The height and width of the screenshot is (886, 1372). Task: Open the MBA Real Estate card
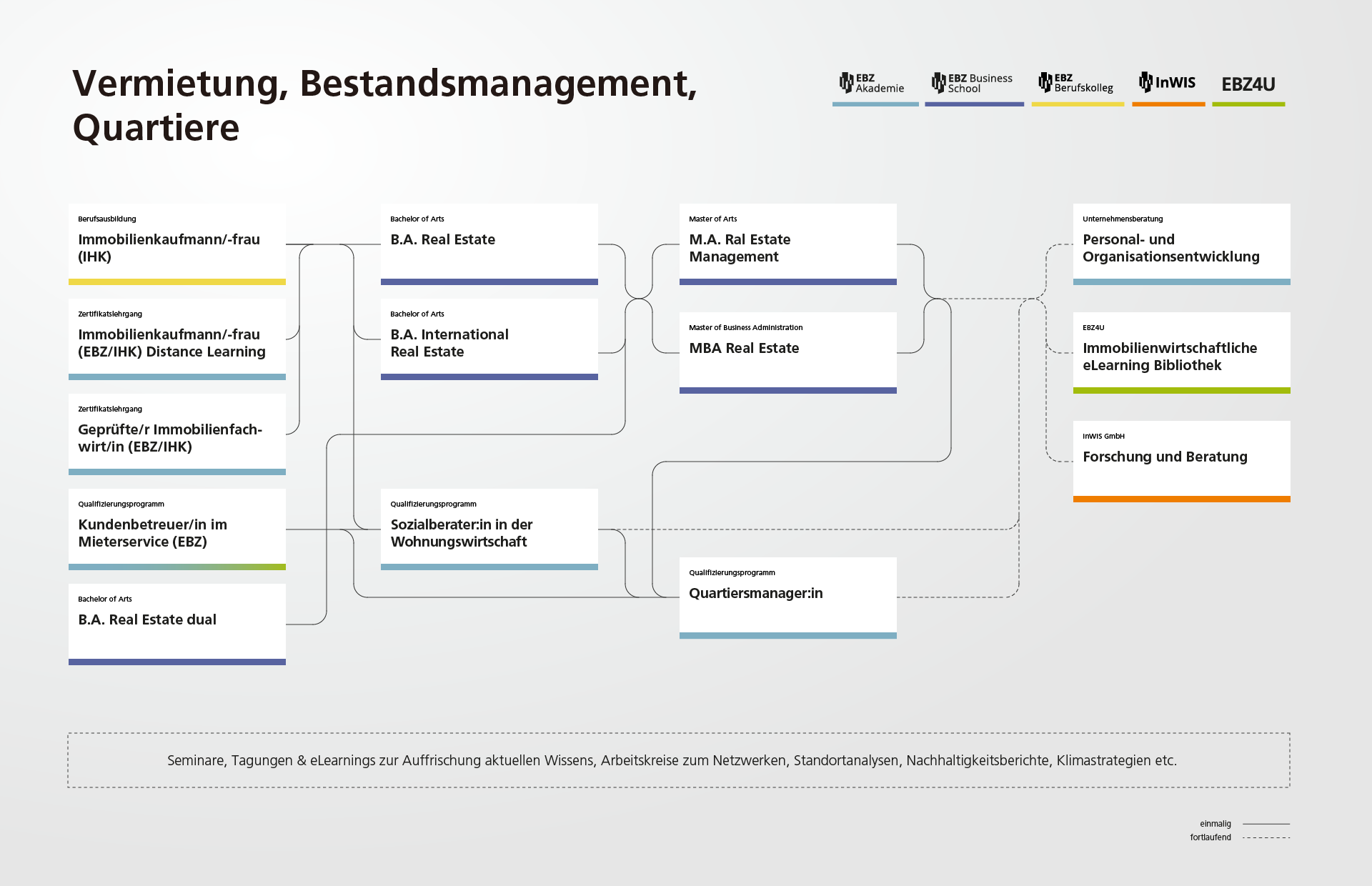tap(788, 353)
